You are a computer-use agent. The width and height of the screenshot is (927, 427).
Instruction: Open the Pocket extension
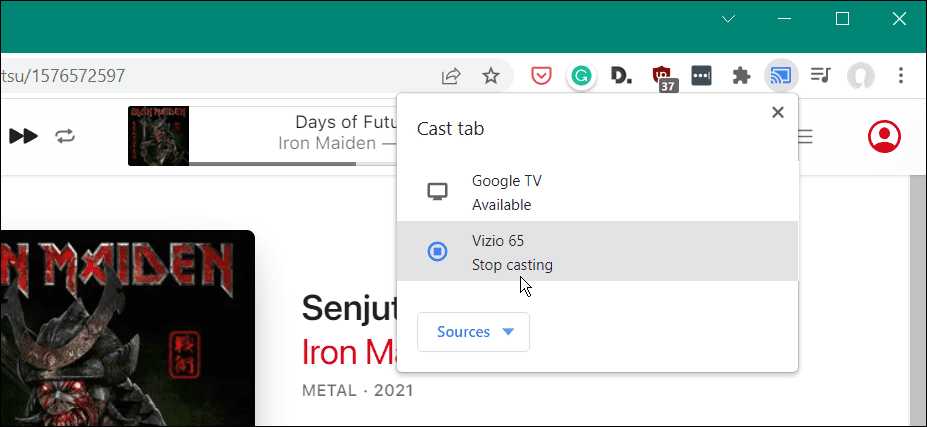coord(541,76)
